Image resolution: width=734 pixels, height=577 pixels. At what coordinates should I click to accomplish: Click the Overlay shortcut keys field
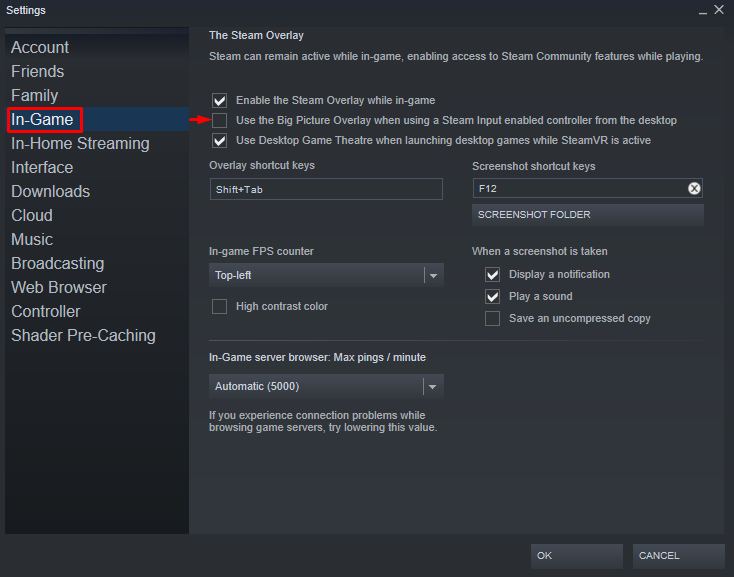(x=325, y=189)
